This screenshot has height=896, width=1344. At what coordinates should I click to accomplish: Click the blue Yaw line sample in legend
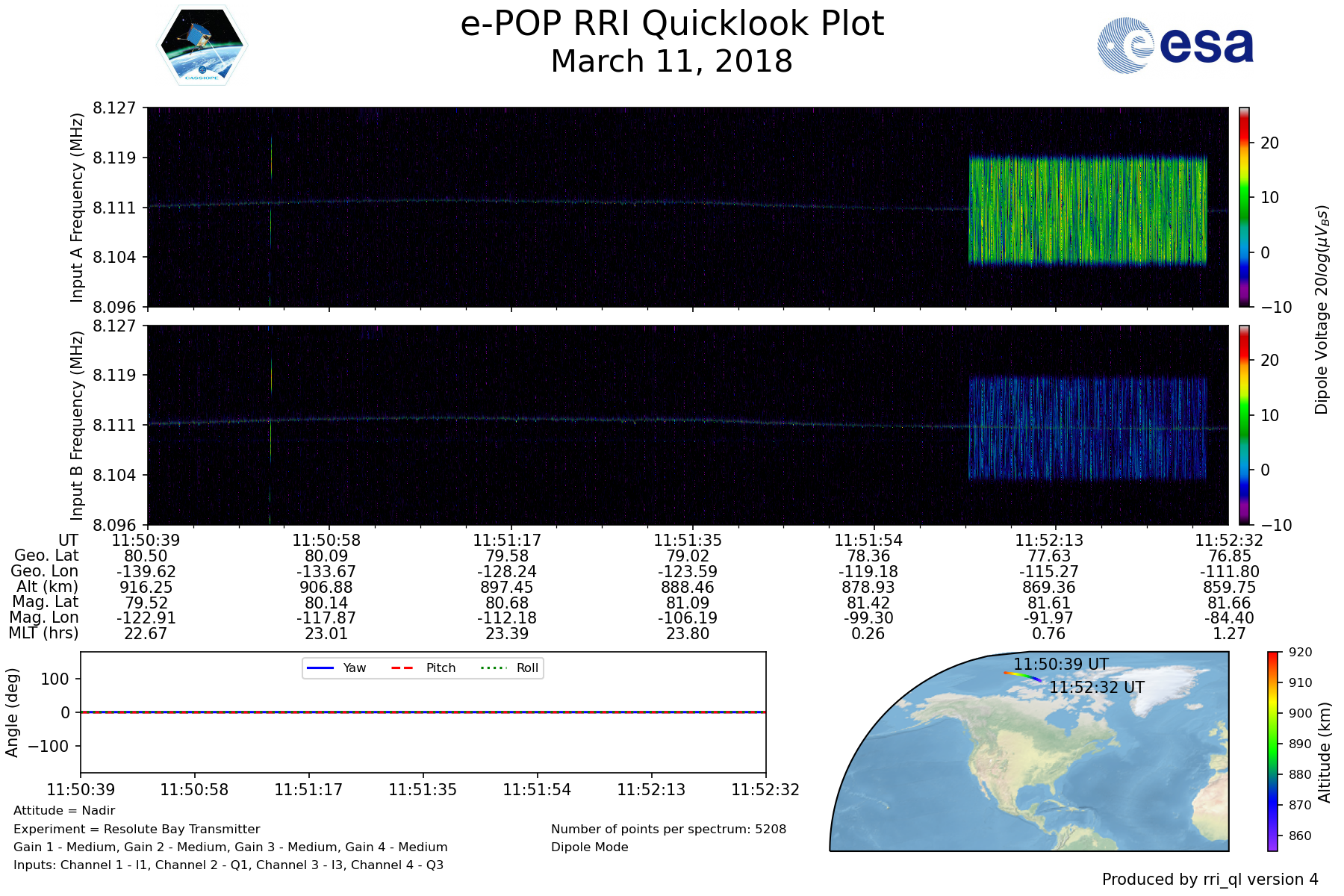click(320, 668)
